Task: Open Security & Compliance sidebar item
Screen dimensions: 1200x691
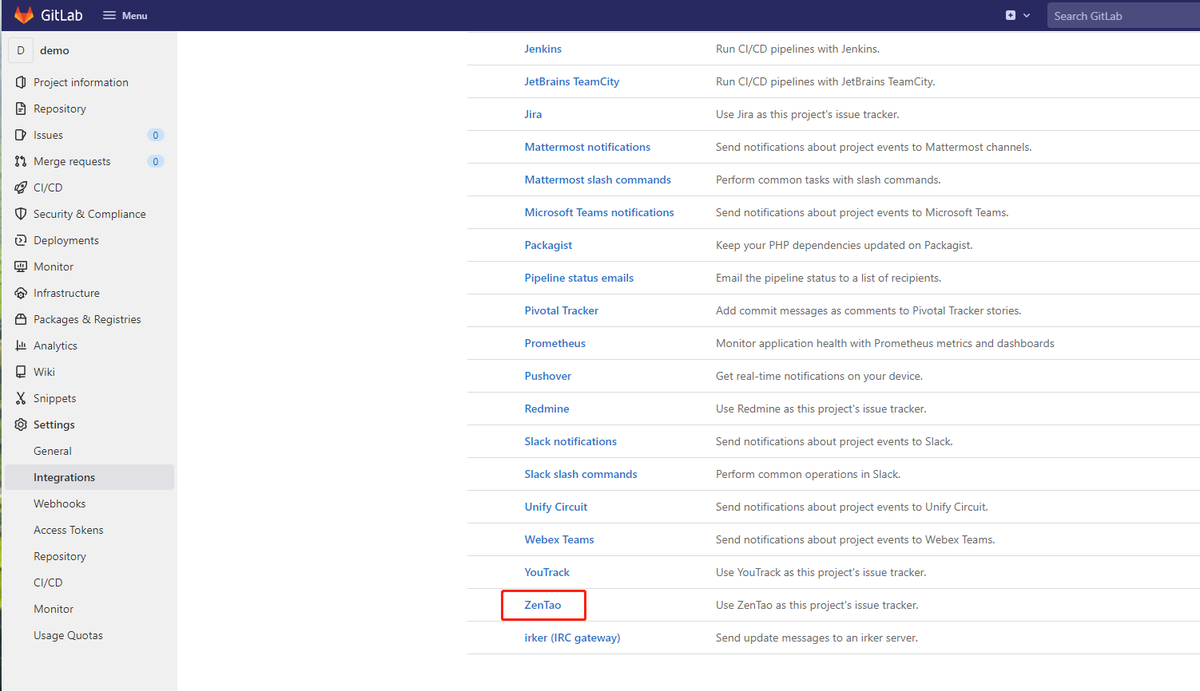Action: coord(89,214)
